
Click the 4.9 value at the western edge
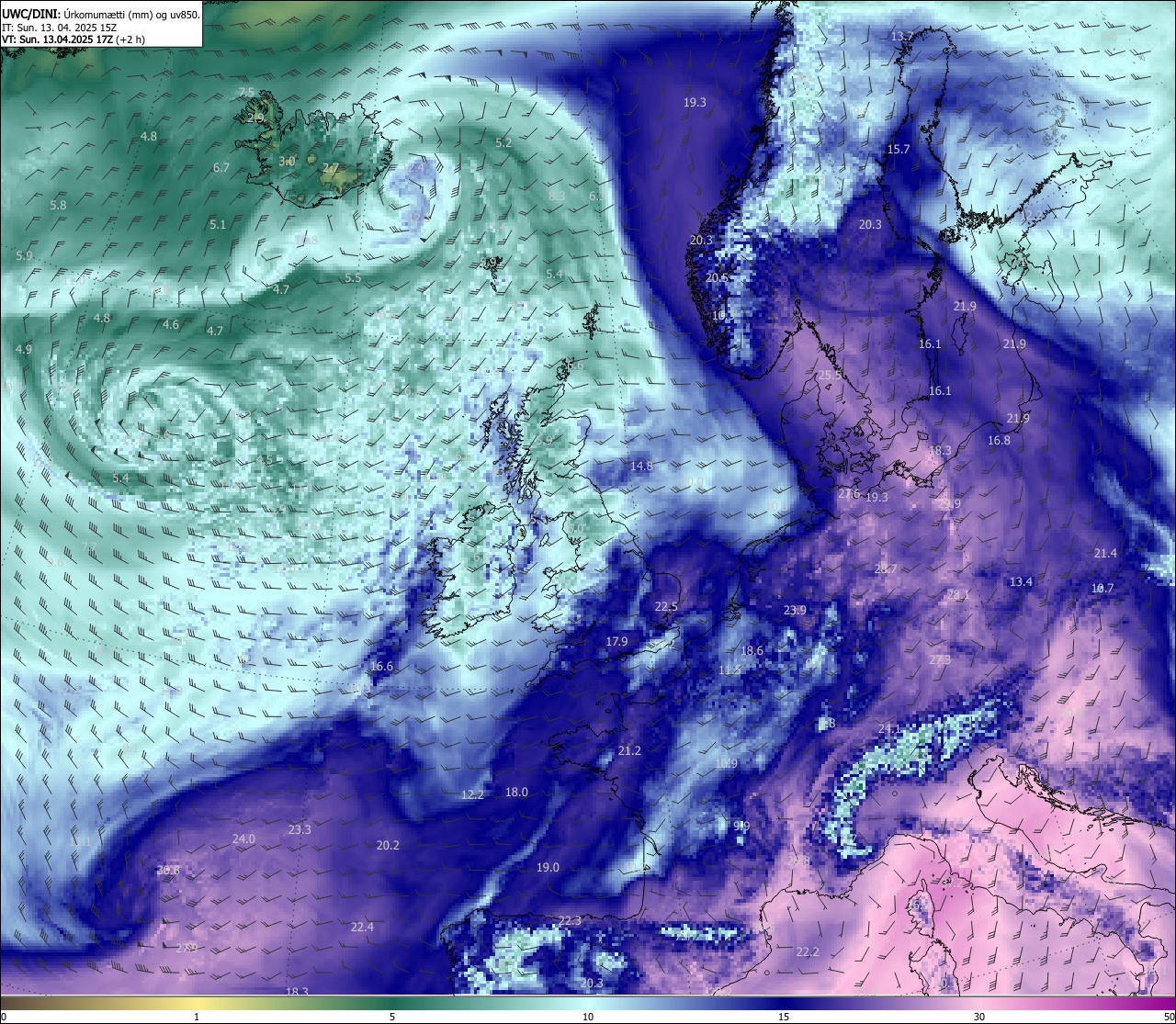pos(23,350)
